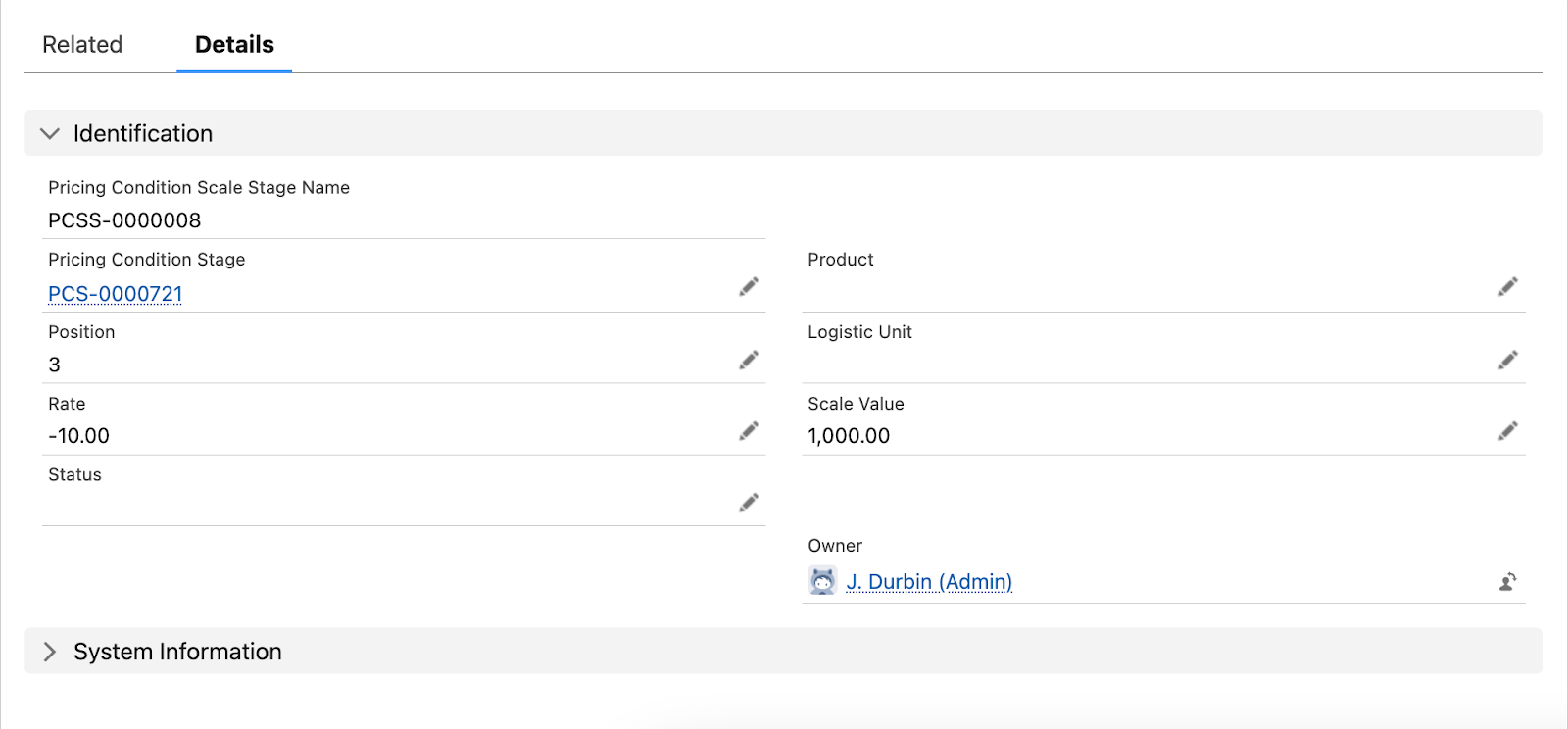Click the Position field edit pencil
This screenshot has height=729, width=1568.
coord(749,361)
